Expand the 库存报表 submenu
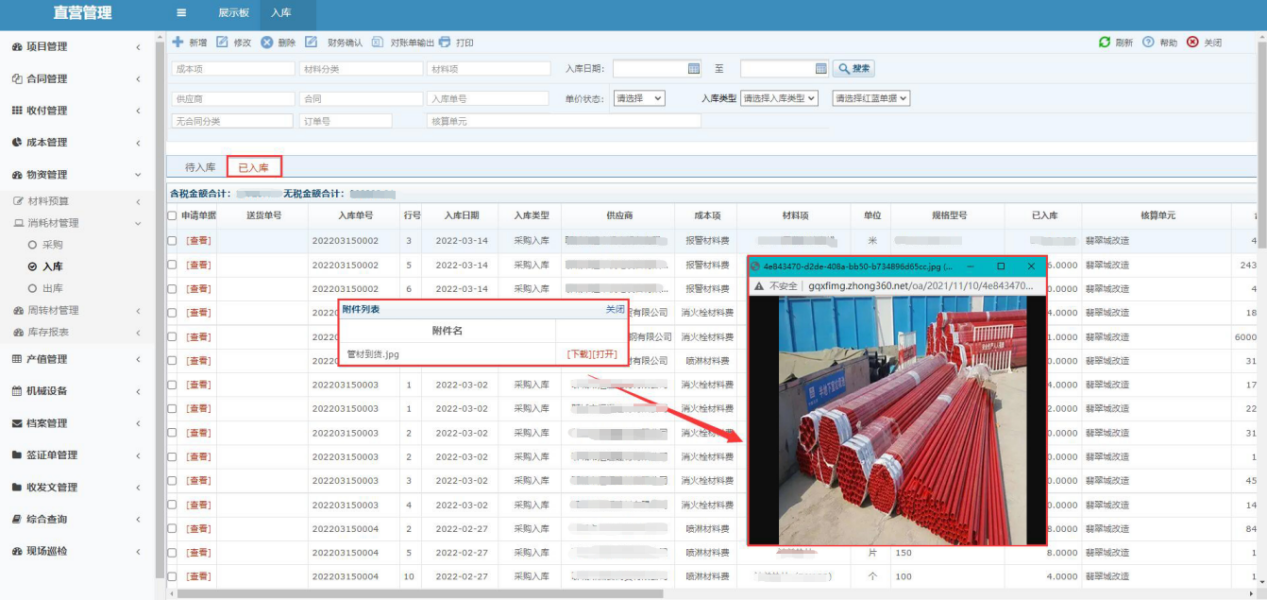The height and width of the screenshot is (600, 1267). point(78,332)
